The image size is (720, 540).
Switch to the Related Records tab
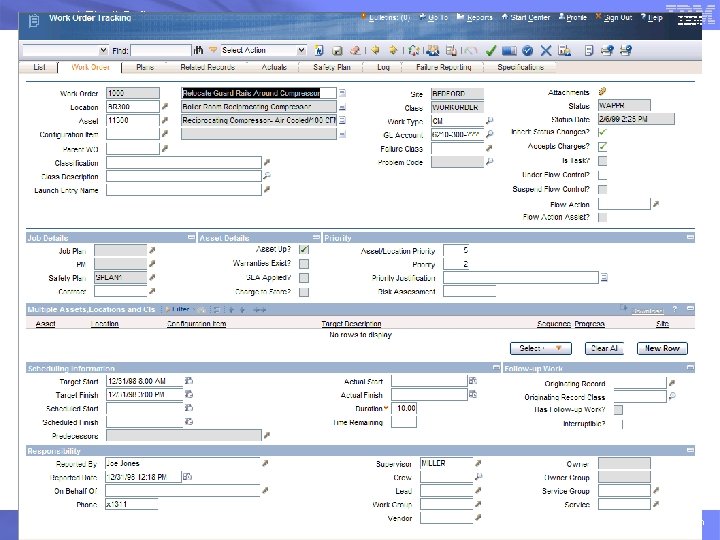coord(207,67)
